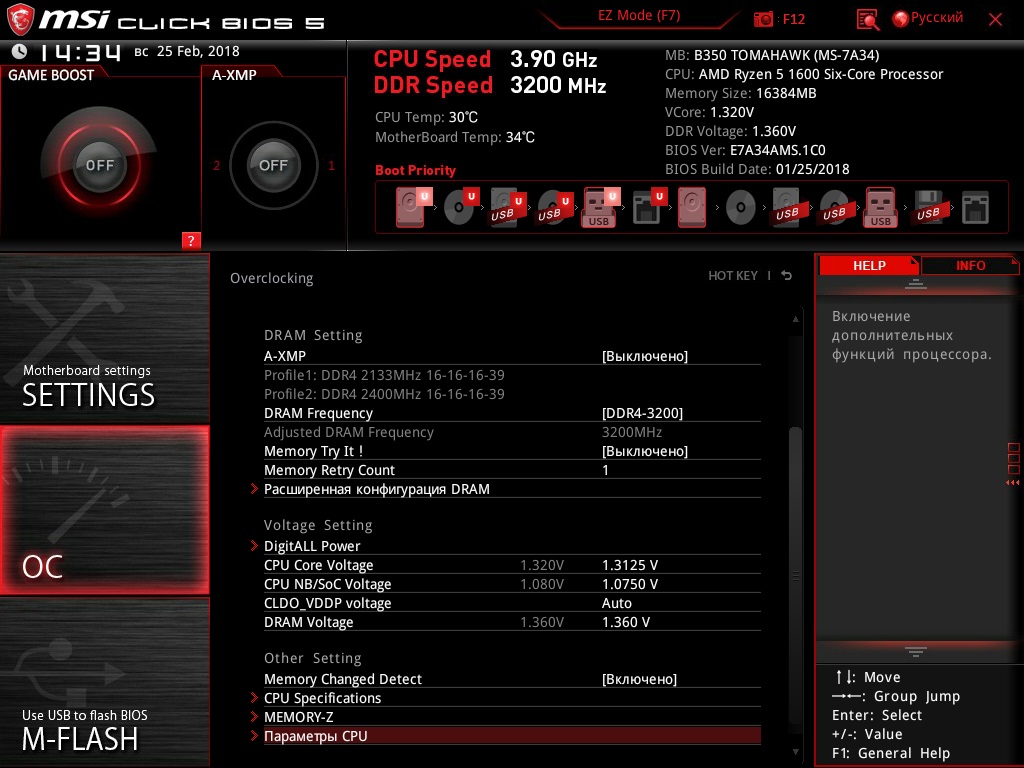Switch to the HELP tab
The image size is (1024, 768).
869,265
